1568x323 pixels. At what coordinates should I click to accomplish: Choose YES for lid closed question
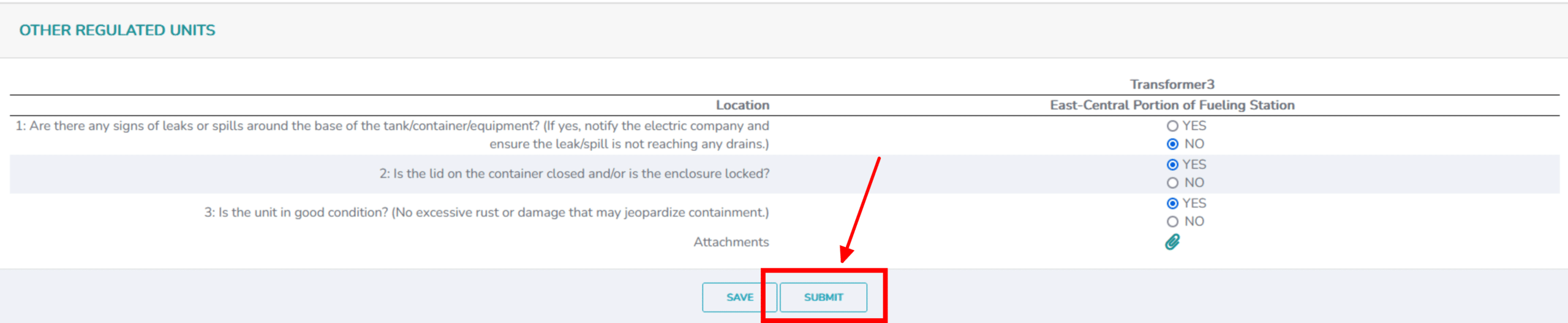[x=1172, y=165]
